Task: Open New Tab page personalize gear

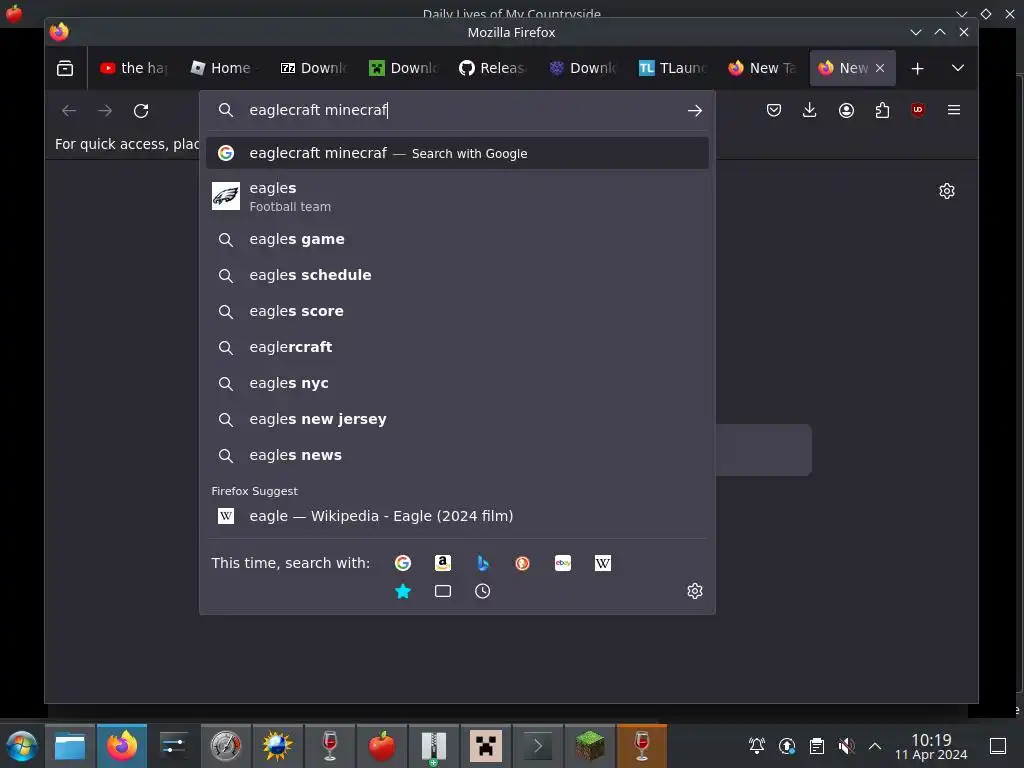Action: pos(946,191)
